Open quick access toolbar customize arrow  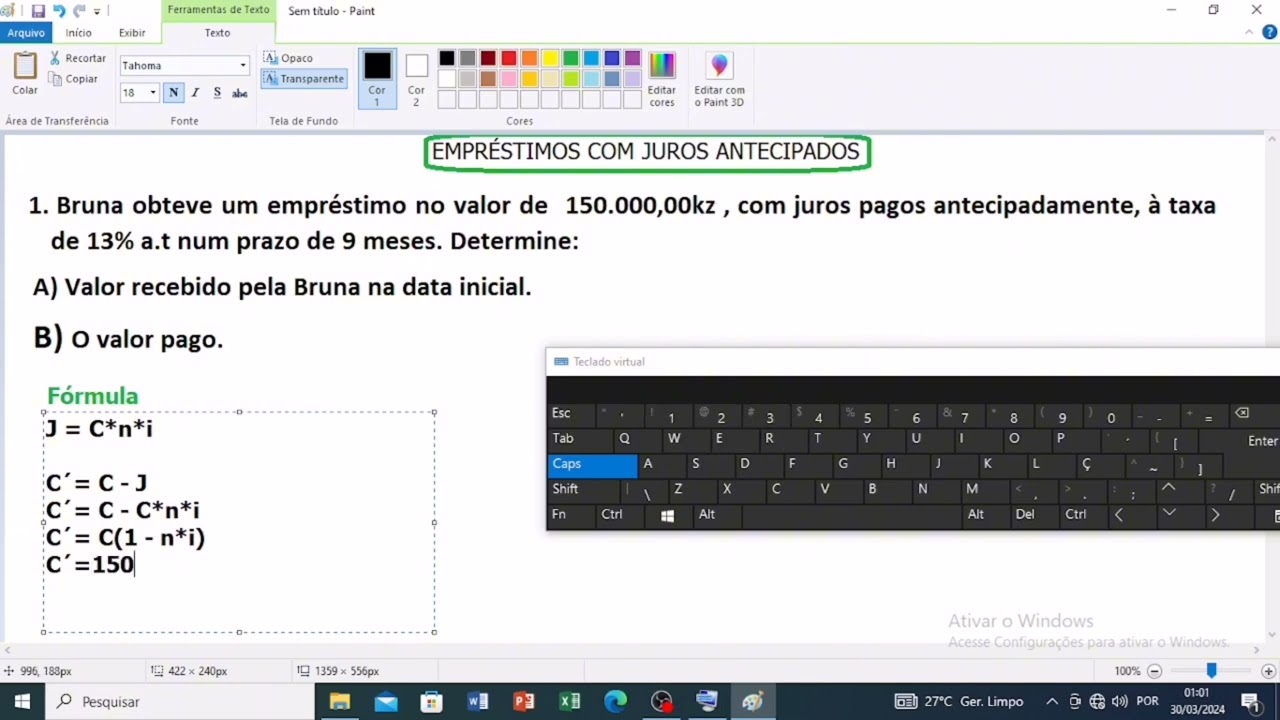(x=97, y=11)
